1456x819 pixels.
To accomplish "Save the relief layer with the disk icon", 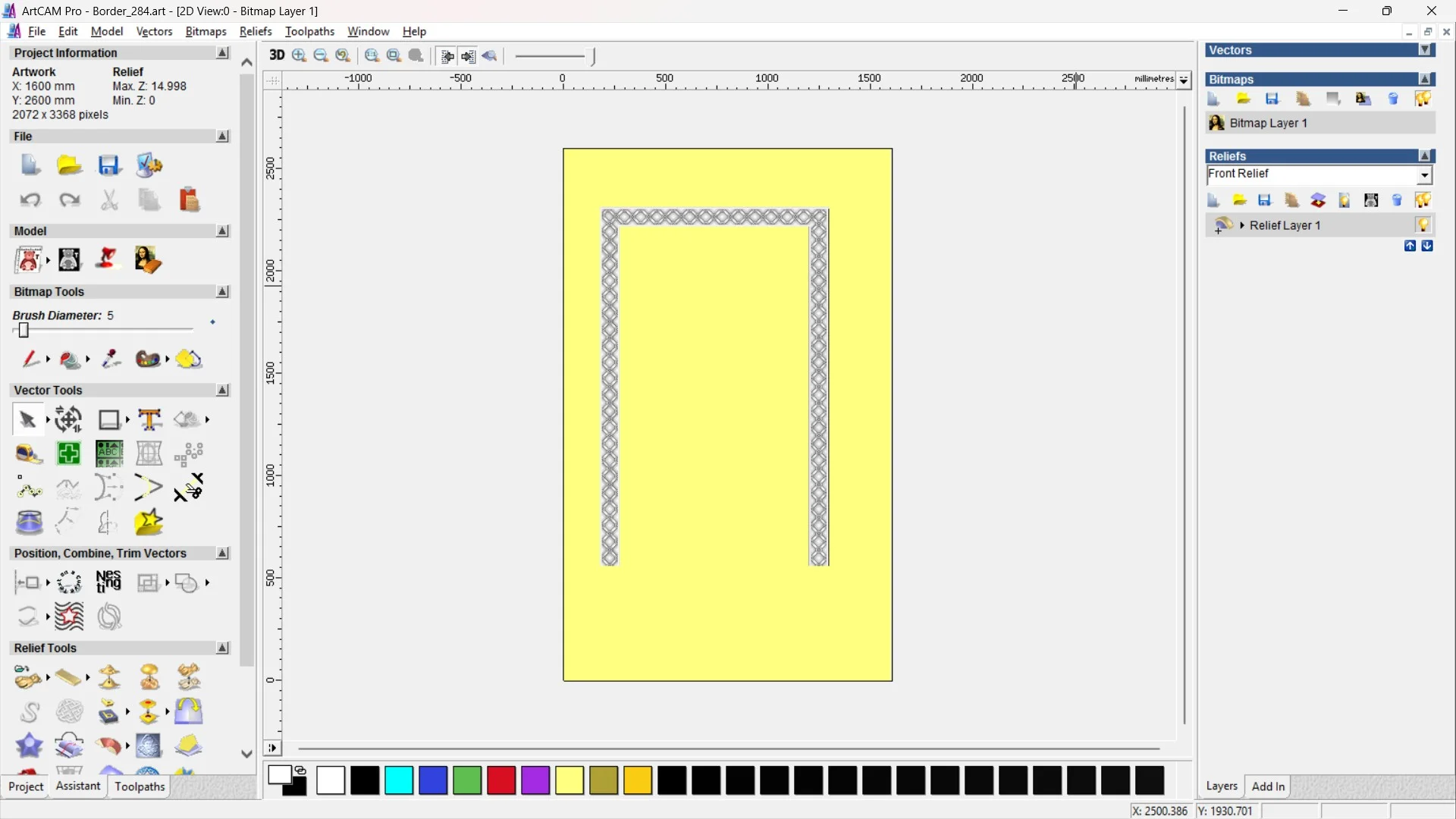I will (x=1265, y=199).
